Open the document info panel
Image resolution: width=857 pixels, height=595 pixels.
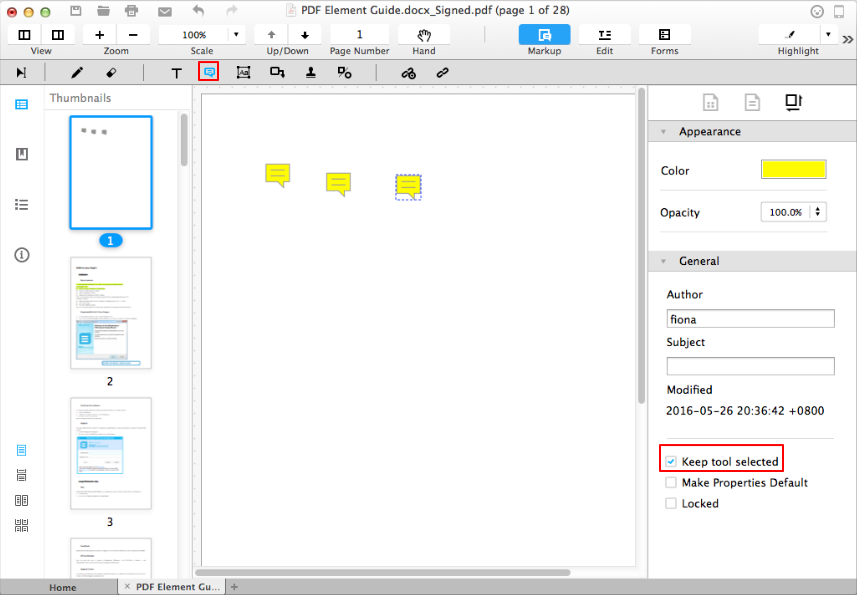(21, 255)
